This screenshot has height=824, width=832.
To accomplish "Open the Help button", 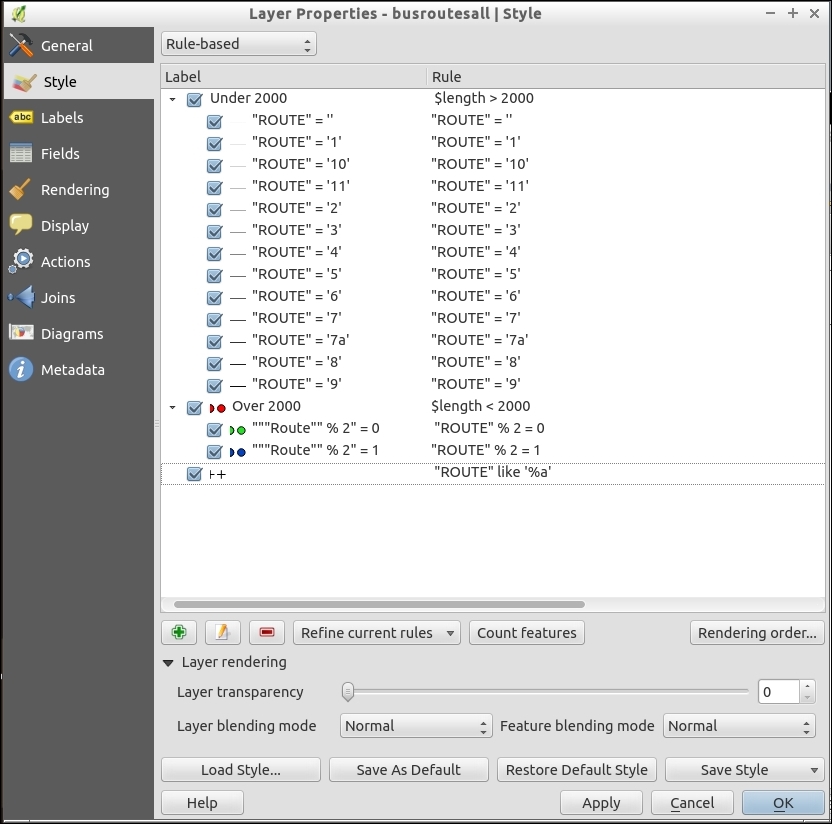I will pos(202,803).
